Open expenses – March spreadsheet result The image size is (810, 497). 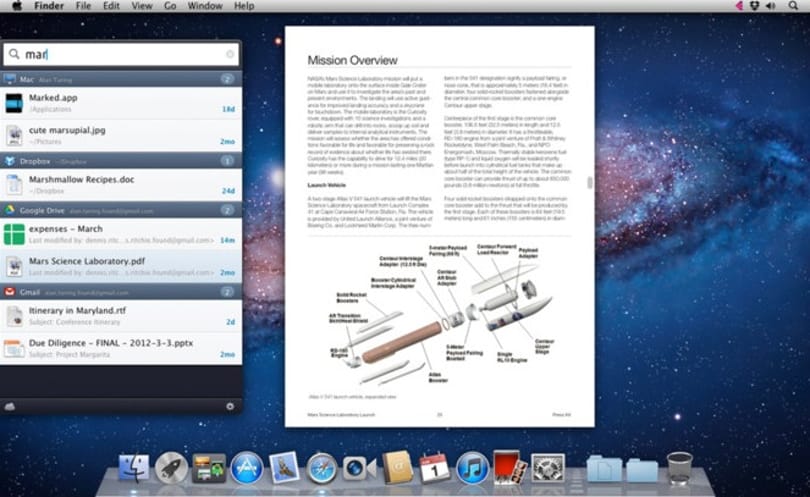[x=121, y=234]
